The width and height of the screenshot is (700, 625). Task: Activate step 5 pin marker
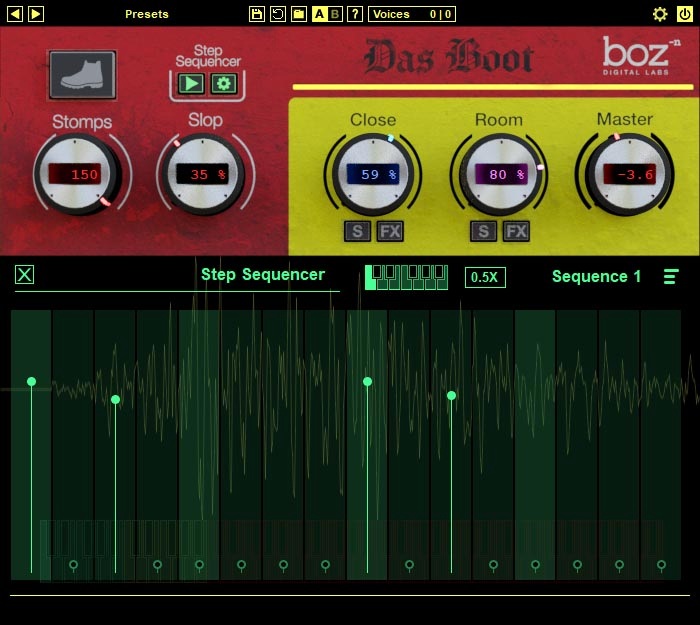pos(200,566)
